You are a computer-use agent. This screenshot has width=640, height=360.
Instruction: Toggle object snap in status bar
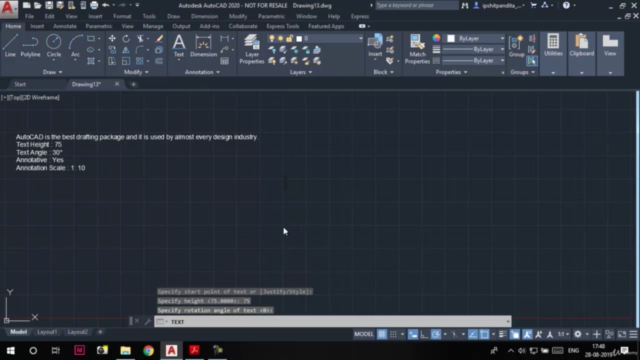[484, 334]
